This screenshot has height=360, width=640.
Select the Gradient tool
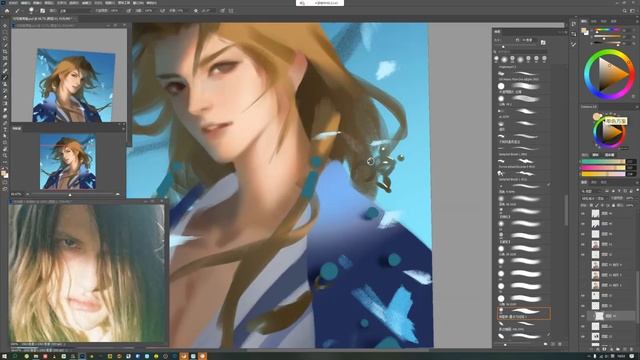click(5, 104)
